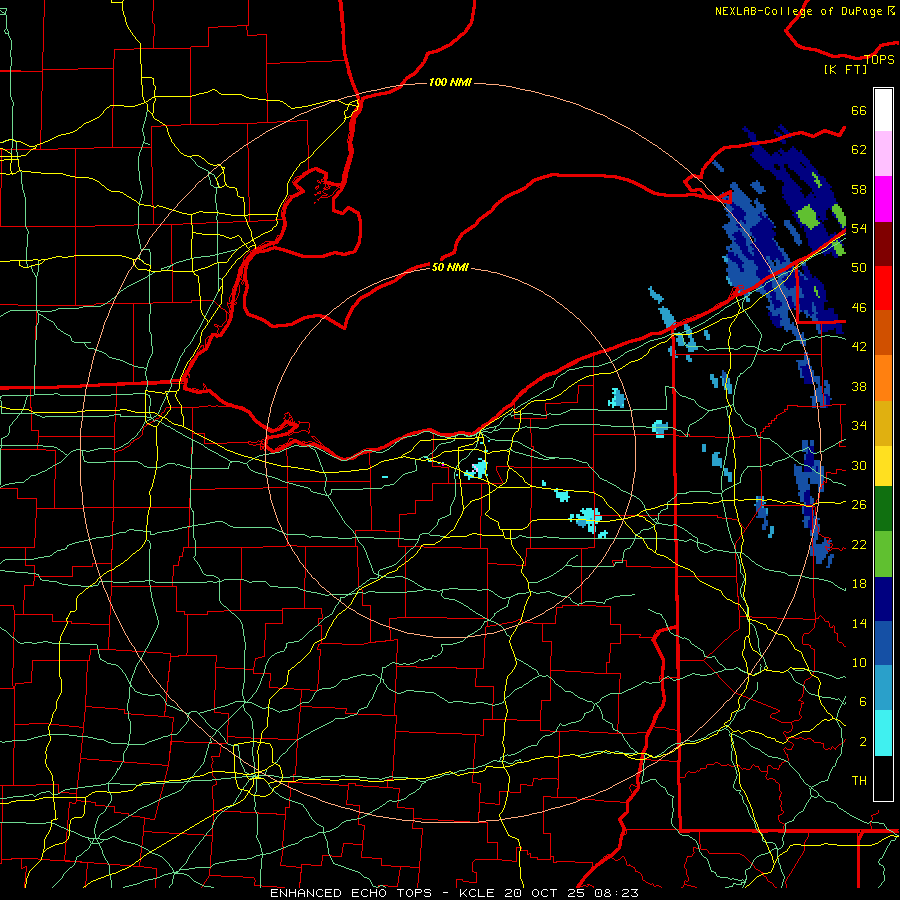Screen dimensions: 900x900
Task: Click the navy legend swatch
Action: point(883,599)
